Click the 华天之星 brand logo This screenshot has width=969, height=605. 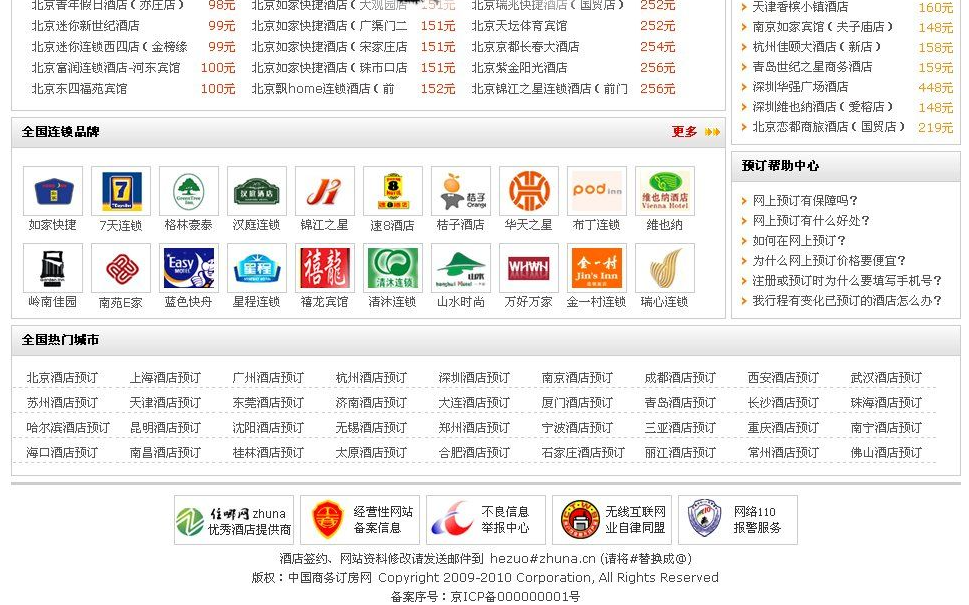pos(528,190)
